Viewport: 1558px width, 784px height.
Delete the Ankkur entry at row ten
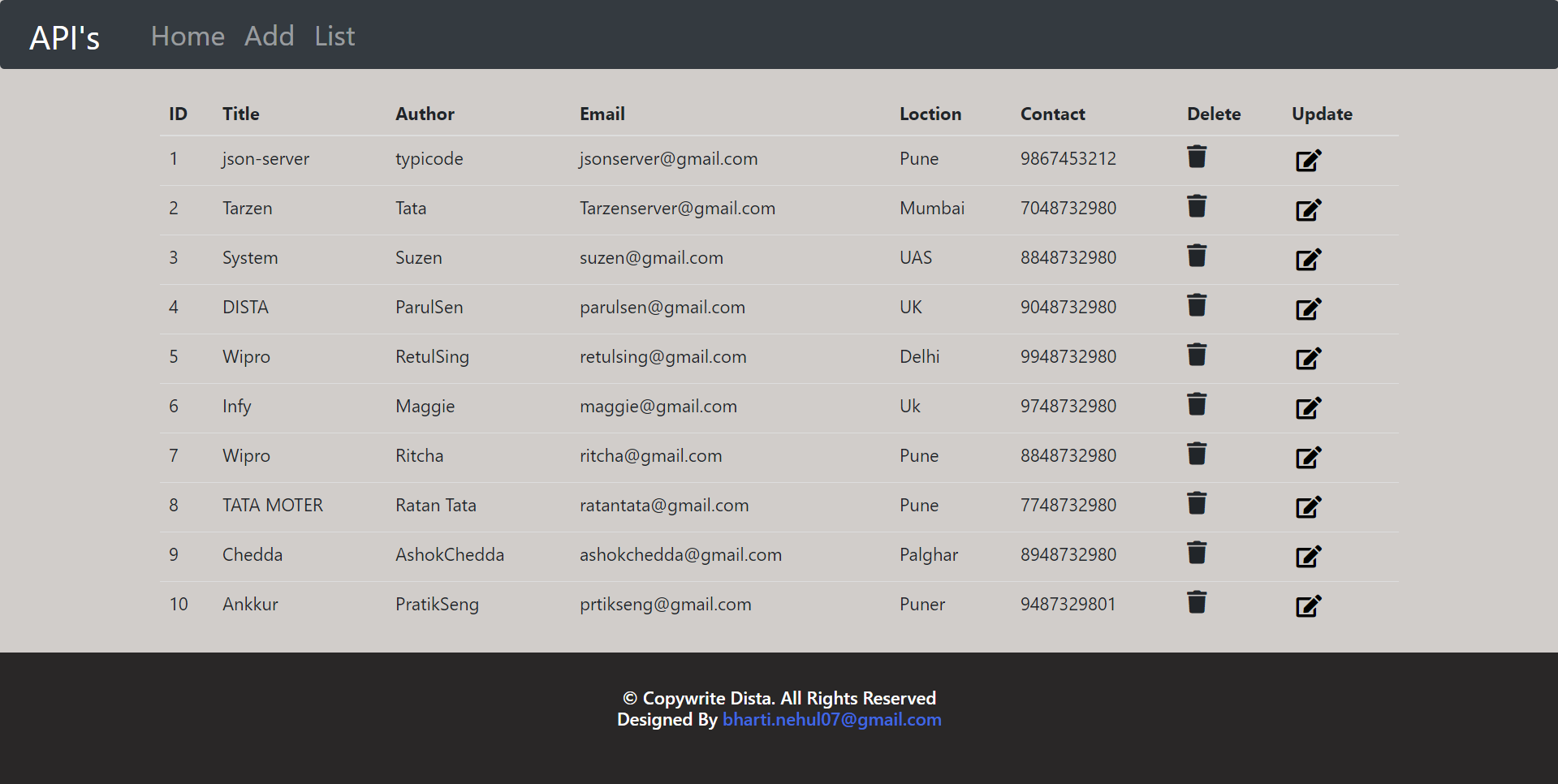(x=1197, y=602)
